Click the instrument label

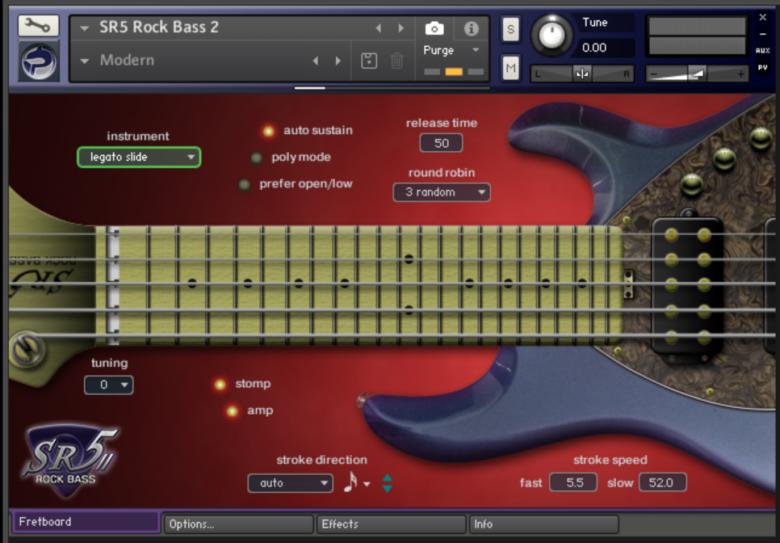(x=138, y=136)
